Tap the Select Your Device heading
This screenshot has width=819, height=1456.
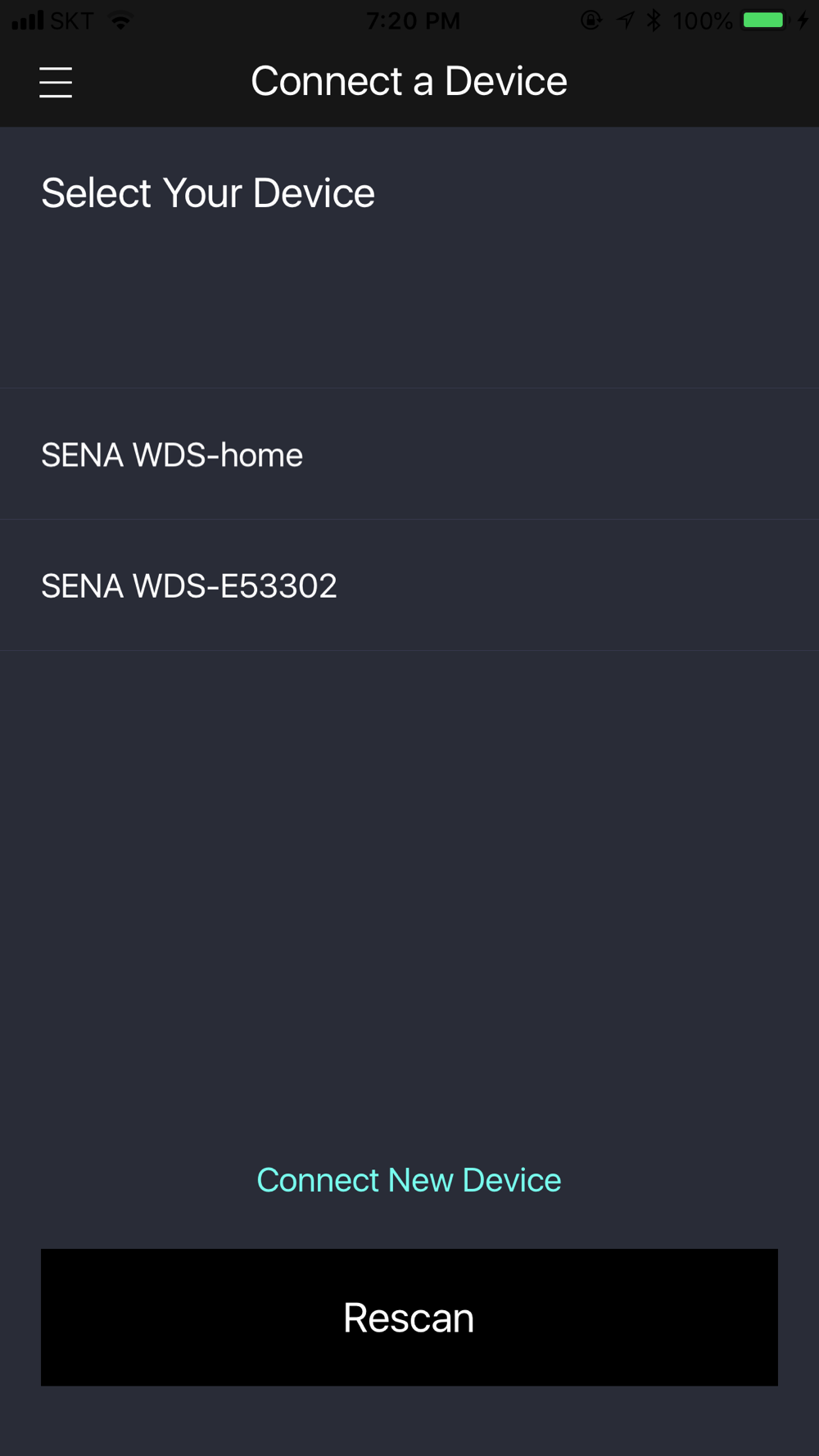[208, 193]
